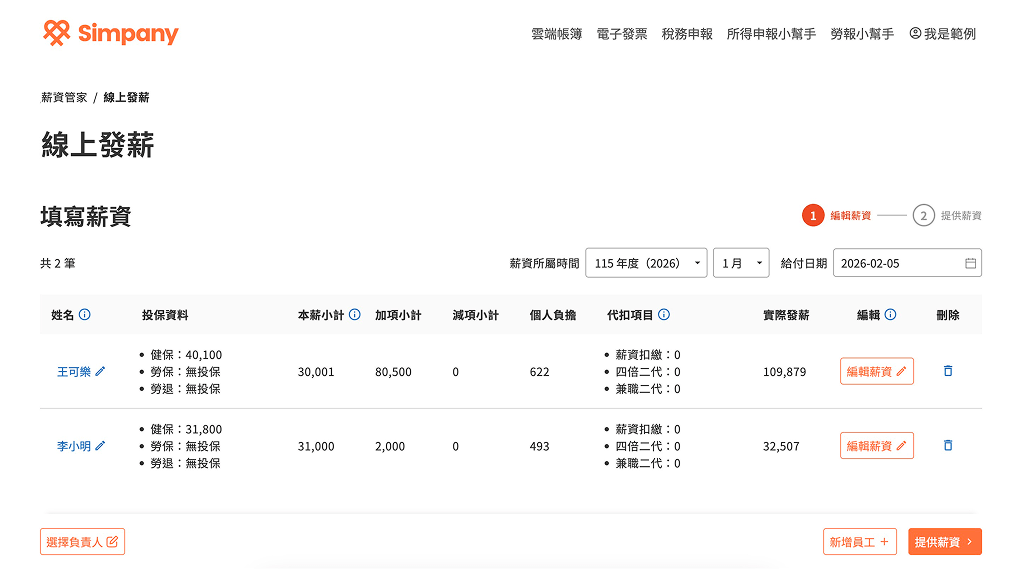
Task: Expand the 115 年度 (2026) year dropdown
Action: pyautogui.click(x=646, y=263)
